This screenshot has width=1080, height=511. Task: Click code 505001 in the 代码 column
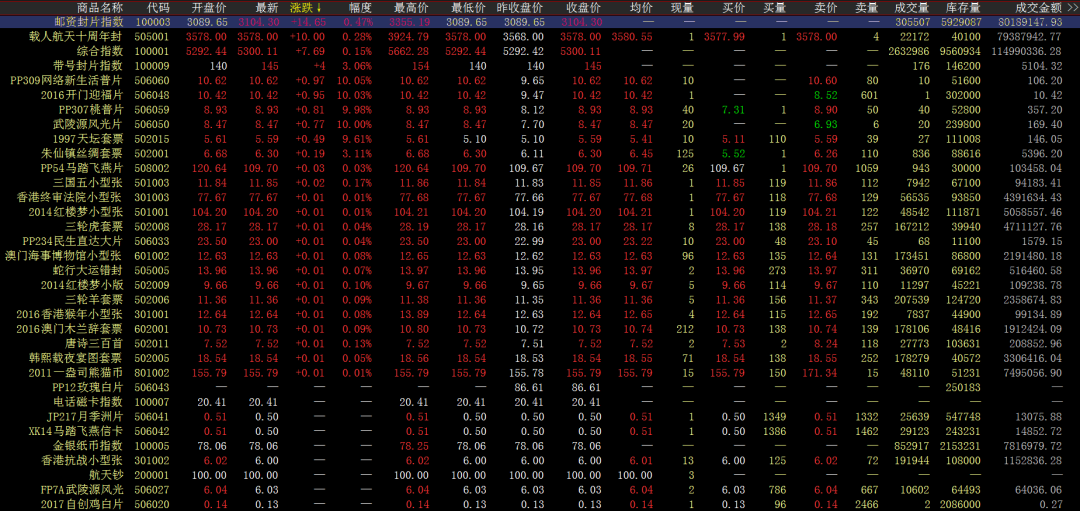[x=152, y=36]
